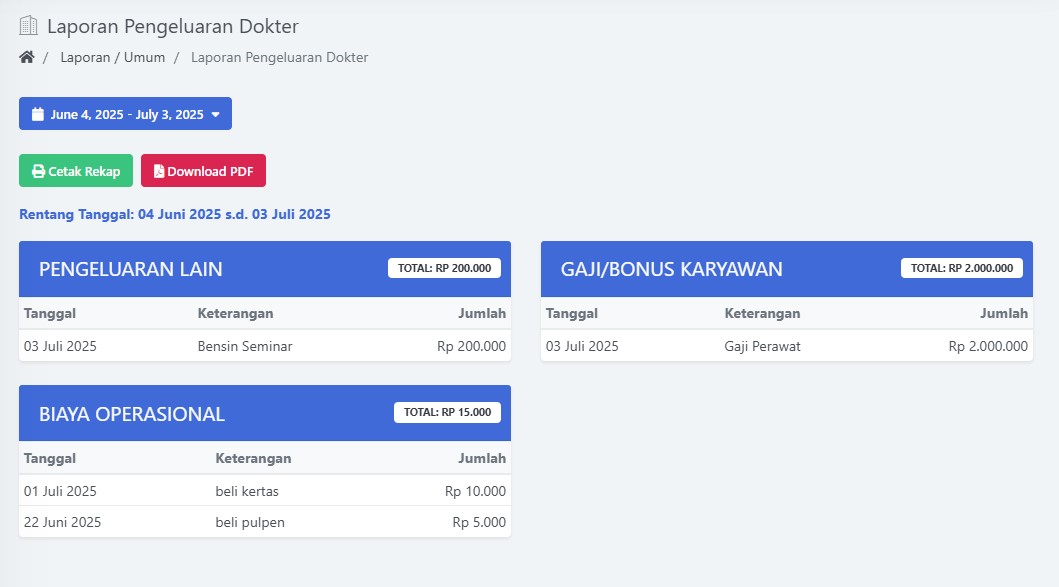Select the Bensin Seminar row
1059x587 pixels.
coord(264,346)
